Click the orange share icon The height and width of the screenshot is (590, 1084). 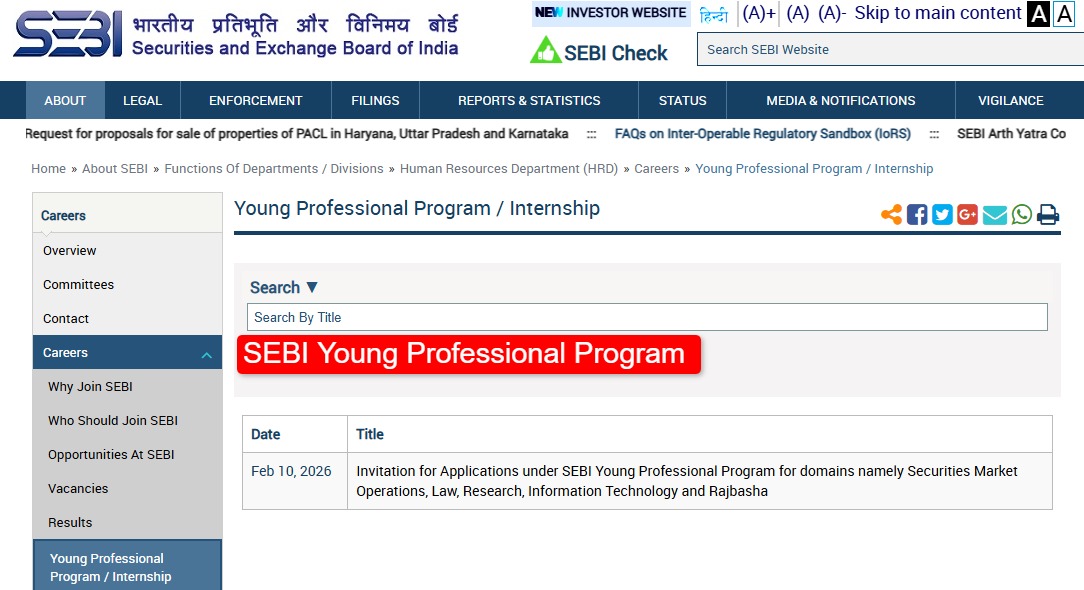(x=891, y=215)
